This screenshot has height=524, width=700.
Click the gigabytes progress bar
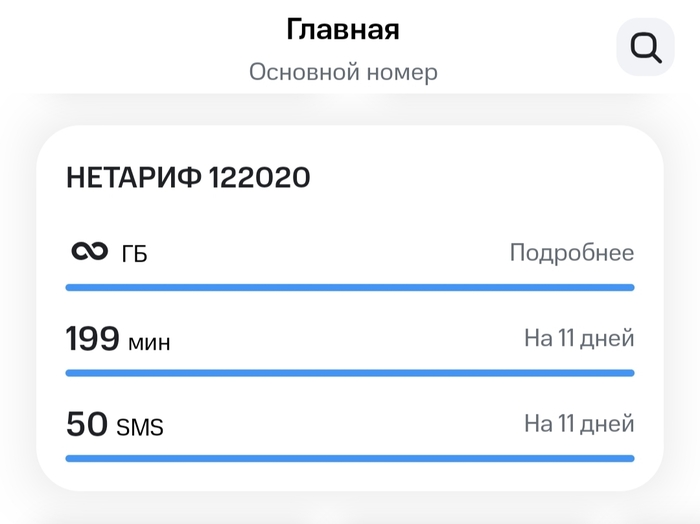(x=350, y=287)
